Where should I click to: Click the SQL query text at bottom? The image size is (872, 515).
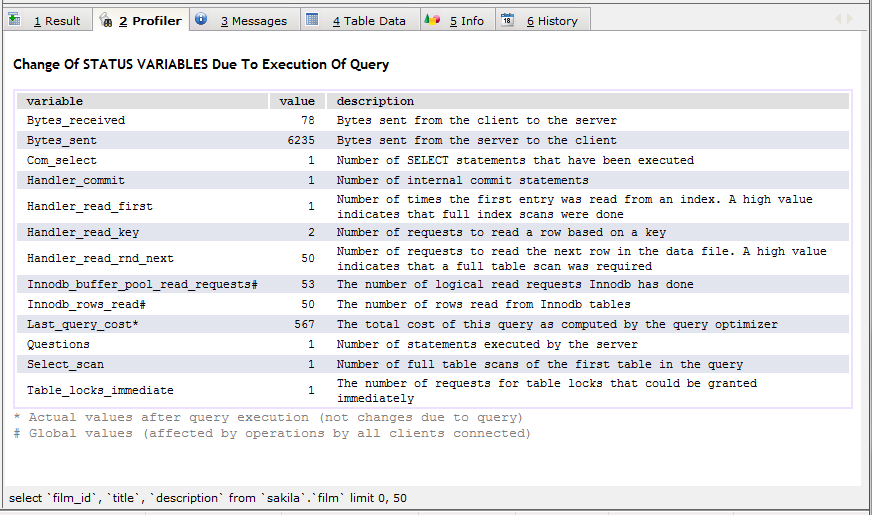[207, 497]
